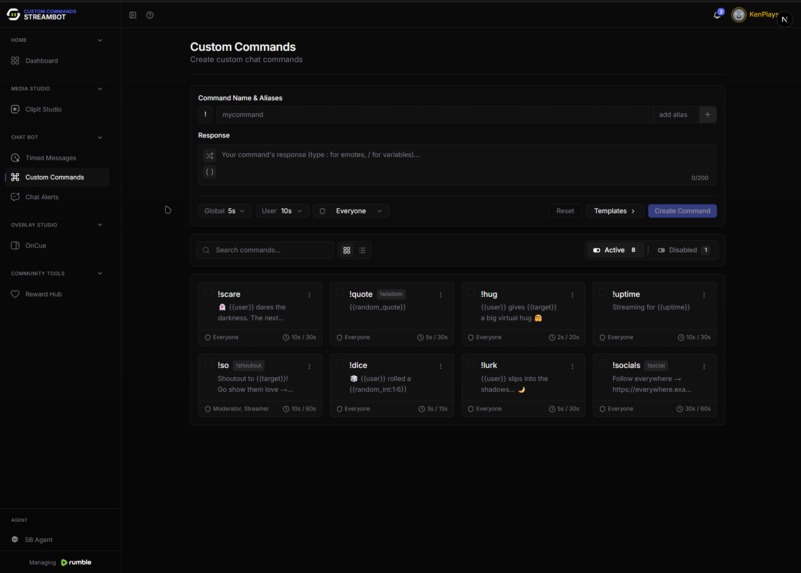Collapse the Community Tools section
The height and width of the screenshot is (573, 801).
100,274
